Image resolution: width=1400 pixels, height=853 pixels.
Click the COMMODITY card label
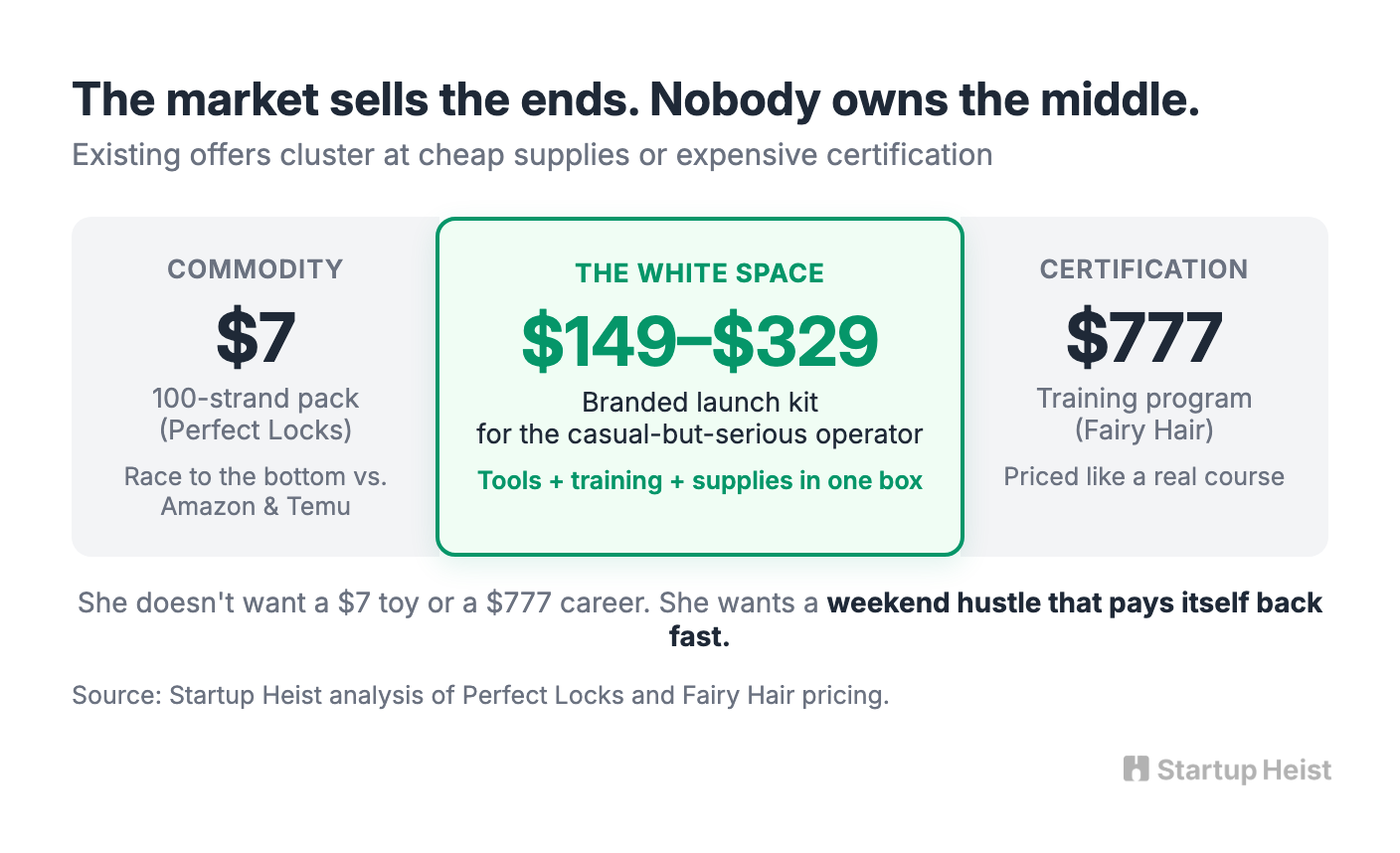[x=256, y=269]
